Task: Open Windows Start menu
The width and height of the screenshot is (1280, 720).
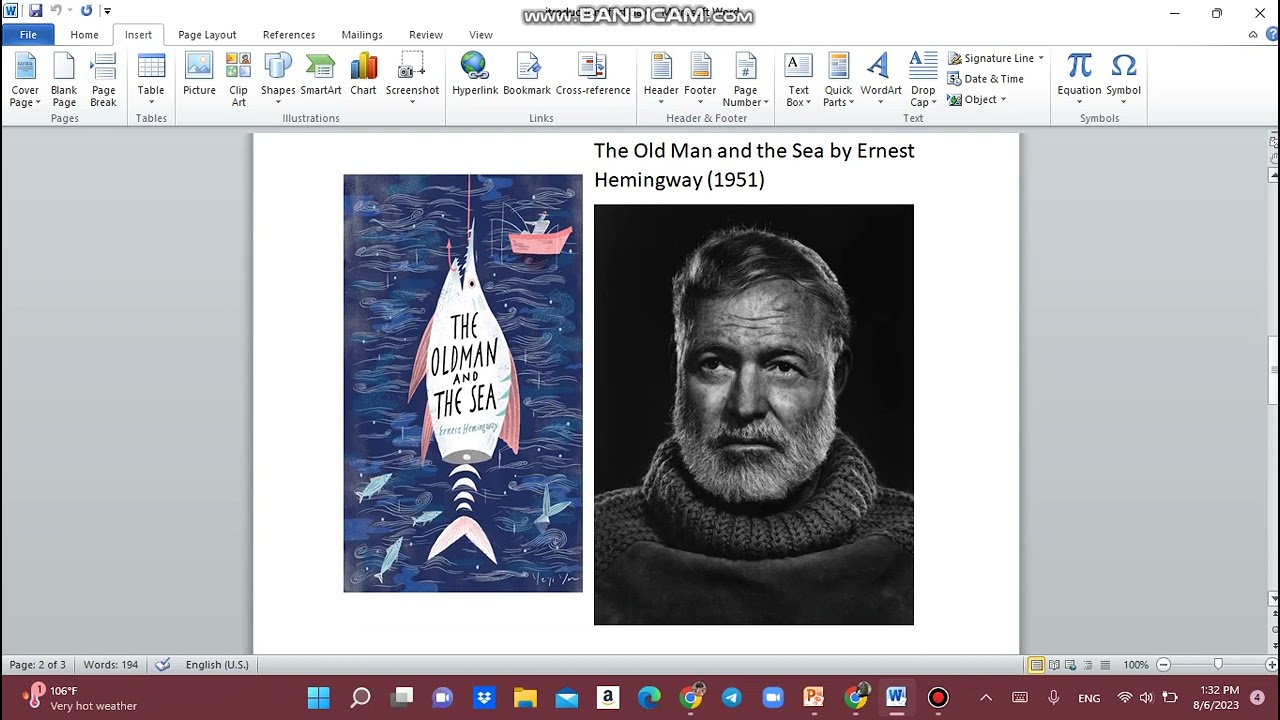Action: [318, 698]
